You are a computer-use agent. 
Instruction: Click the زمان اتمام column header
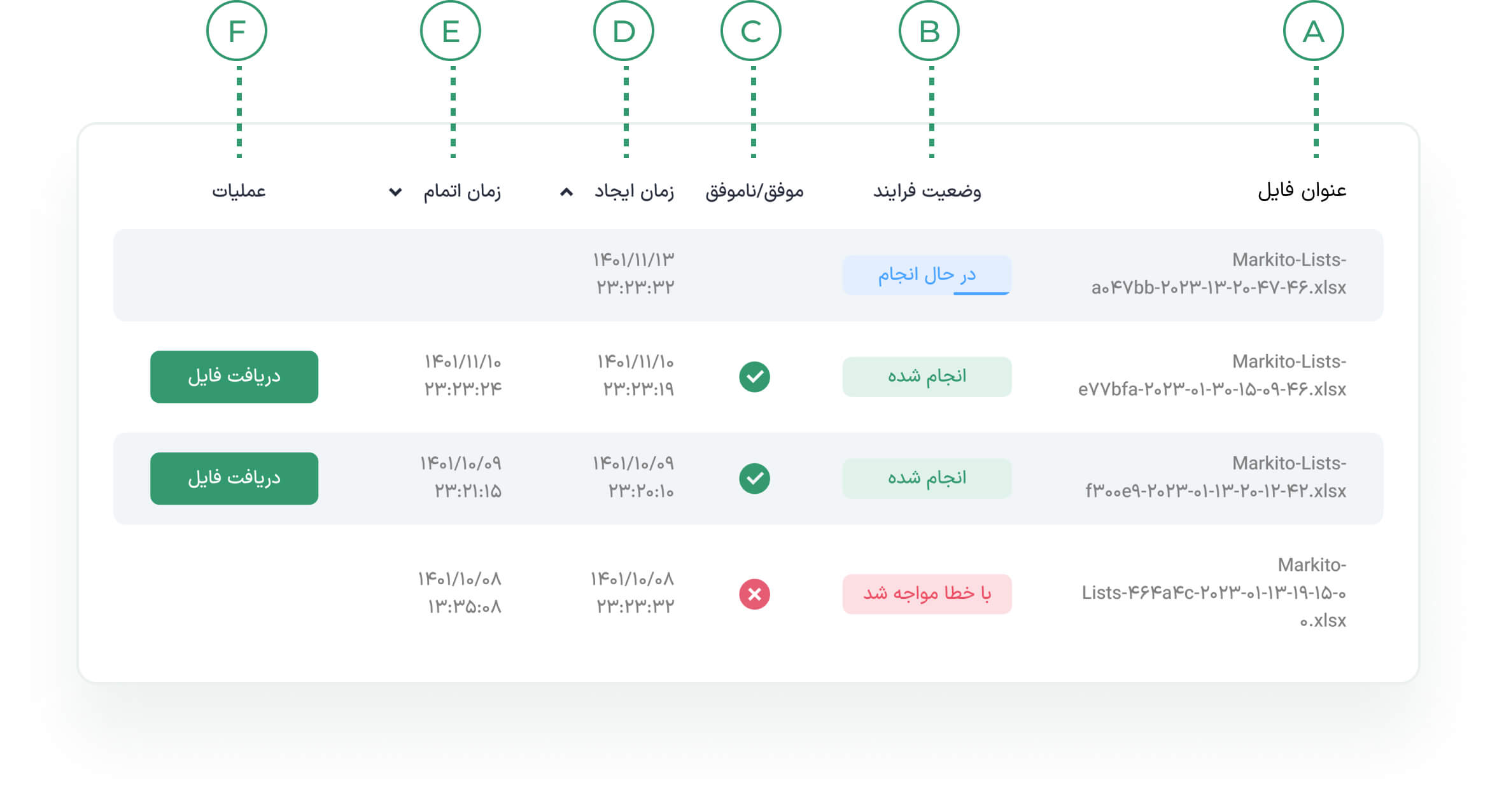(462, 191)
